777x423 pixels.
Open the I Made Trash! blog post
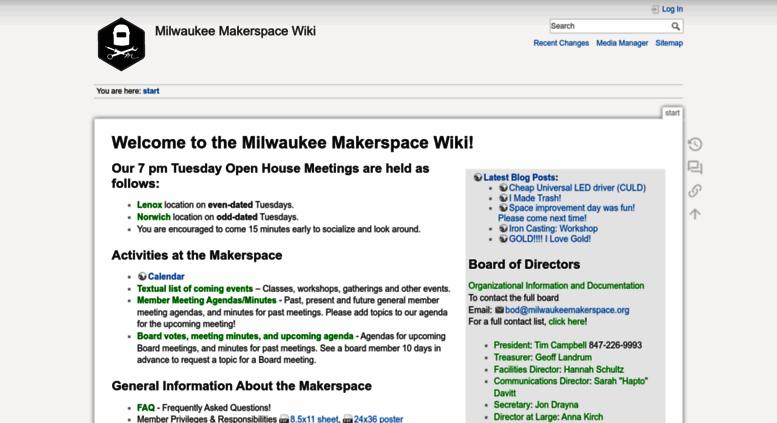535,198
